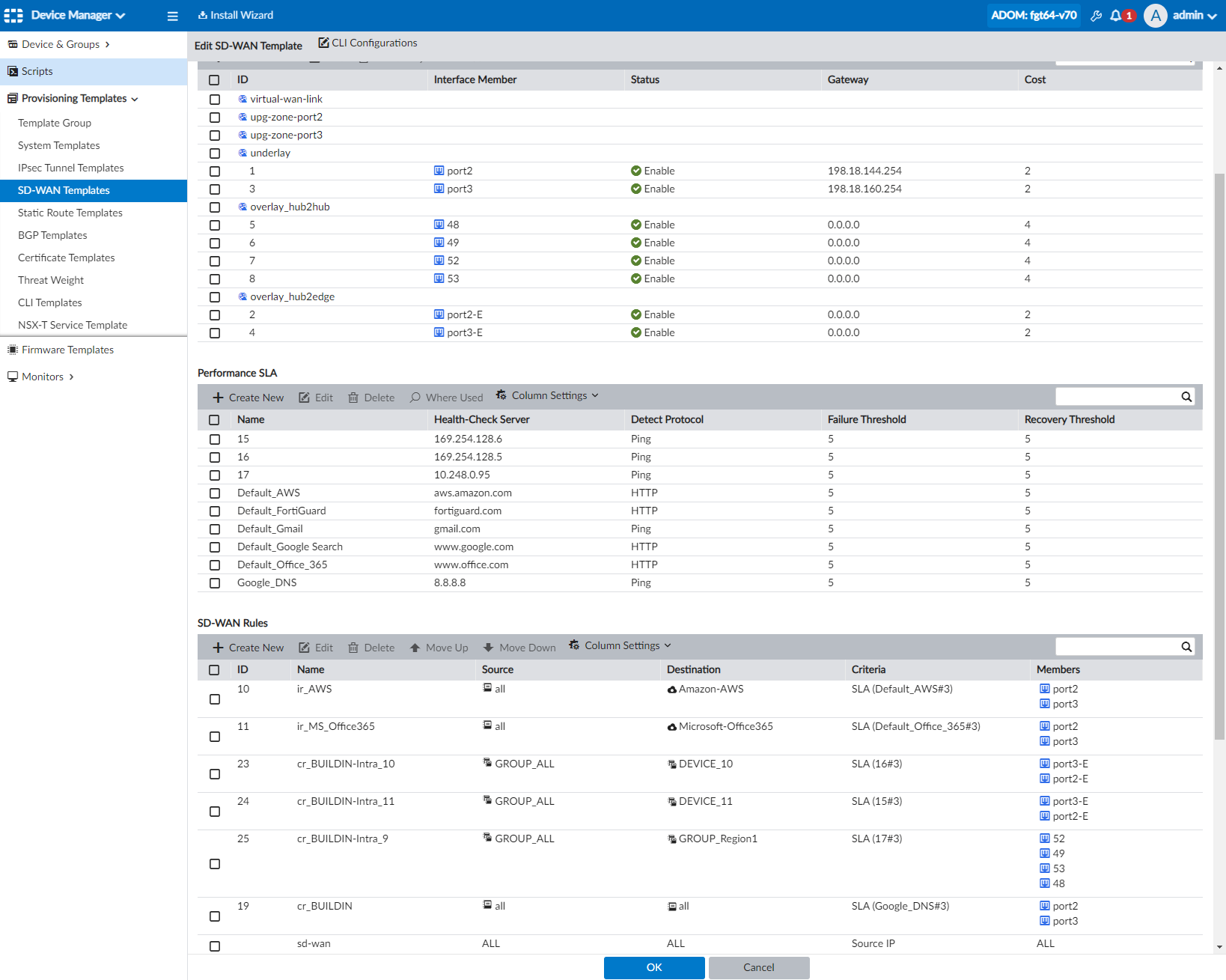Viewport: 1226px width, 980px height.
Task: Click Where Used in Performance SLA toolbar
Action: click(446, 397)
